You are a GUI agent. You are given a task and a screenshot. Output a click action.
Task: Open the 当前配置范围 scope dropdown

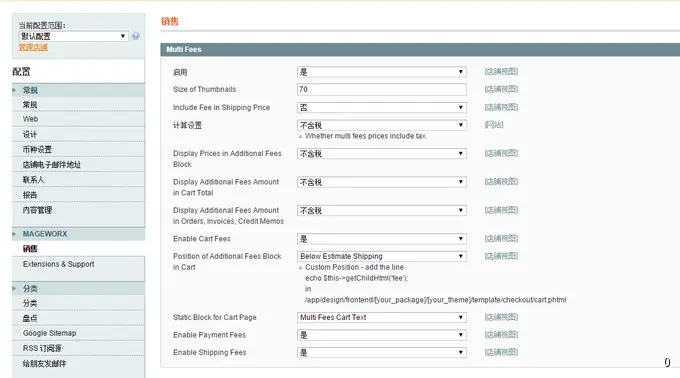73,36
